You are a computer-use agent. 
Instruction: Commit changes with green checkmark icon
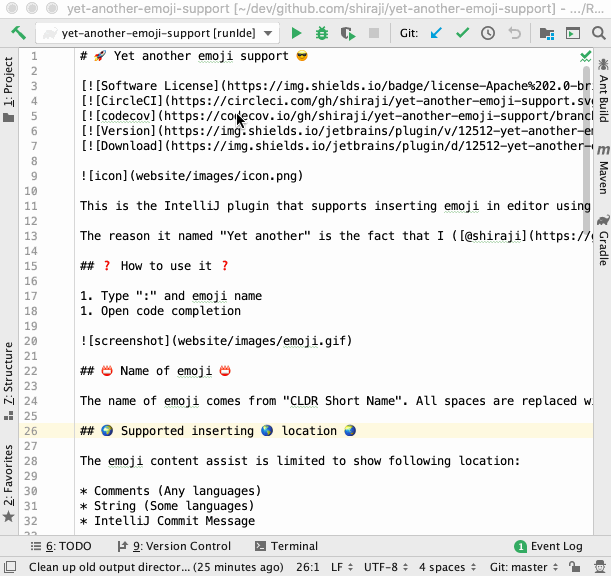[x=462, y=34]
